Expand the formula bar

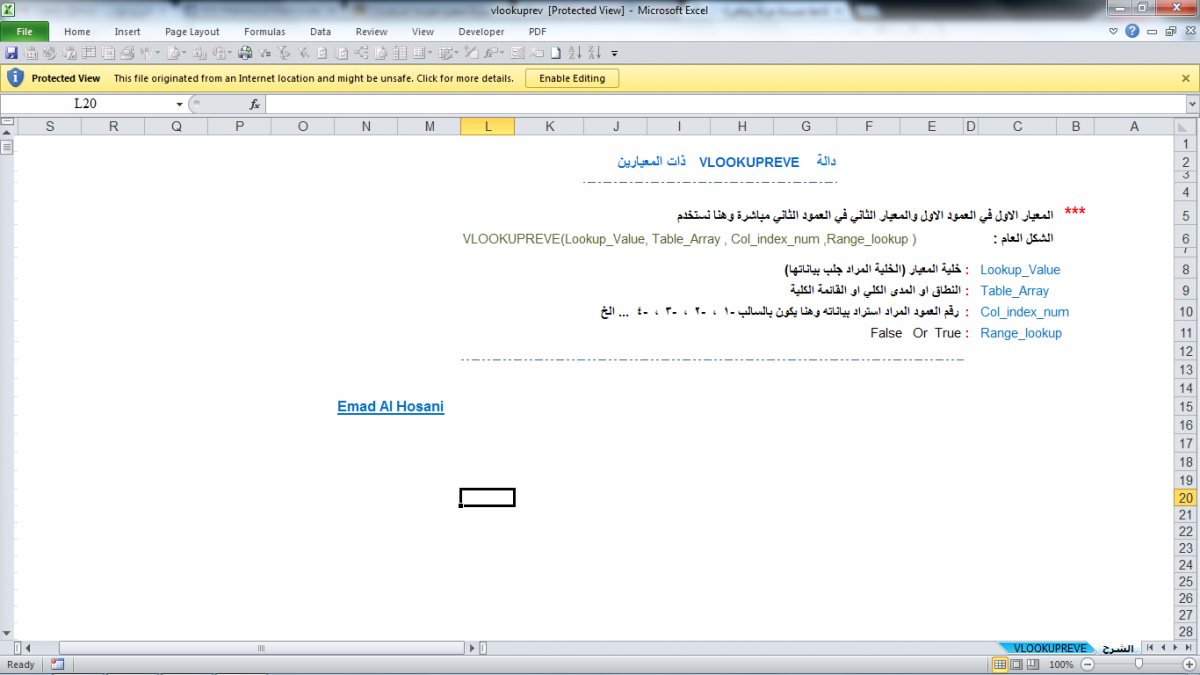[1192, 104]
